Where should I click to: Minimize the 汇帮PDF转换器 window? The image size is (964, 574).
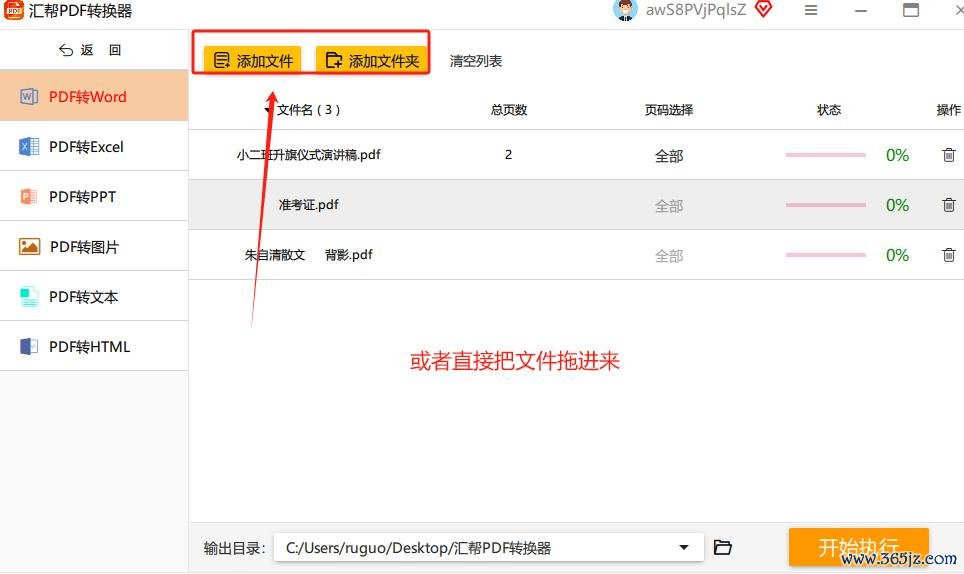tap(861, 10)
